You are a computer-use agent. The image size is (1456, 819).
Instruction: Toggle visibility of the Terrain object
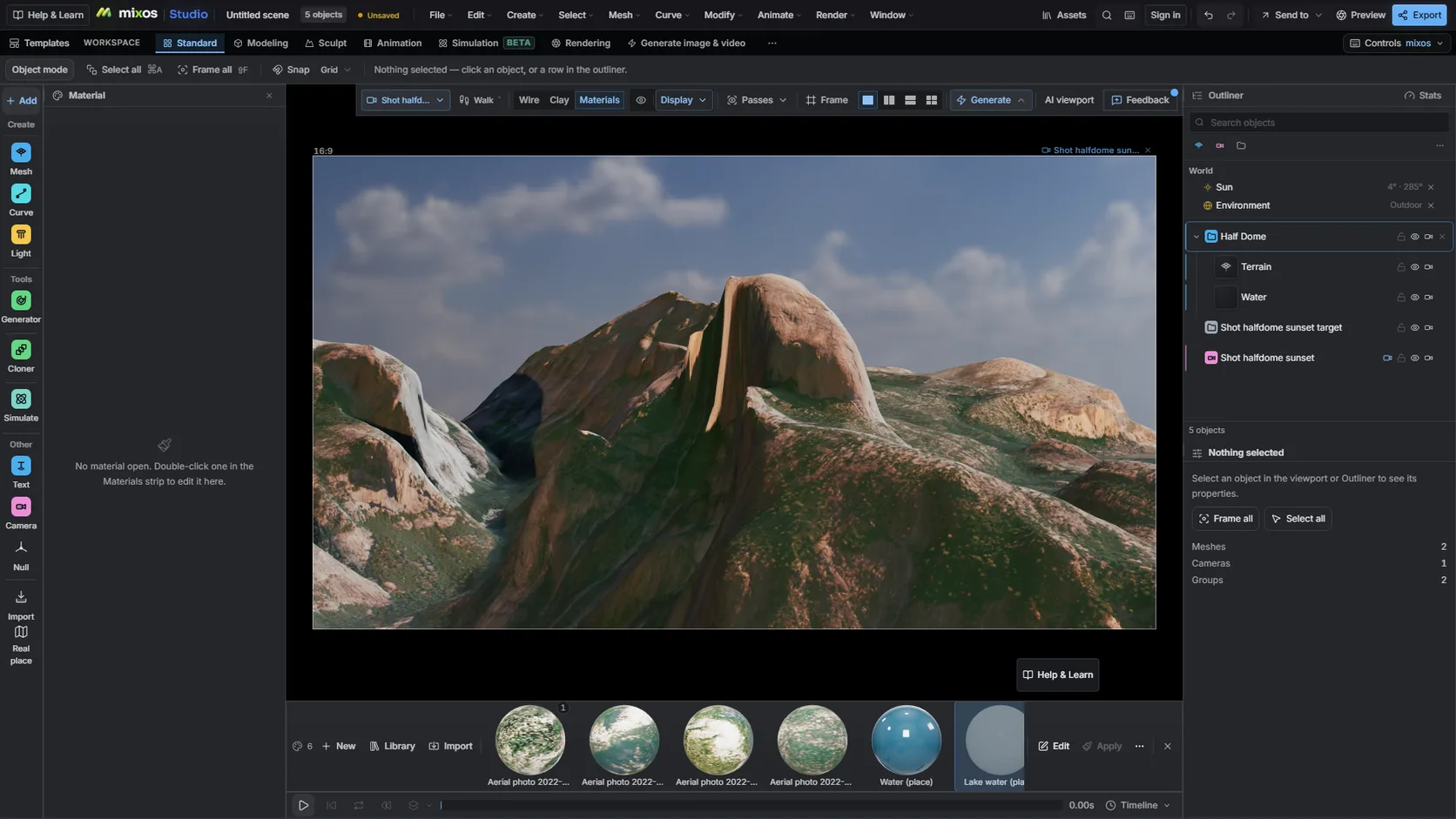(1414, 267)
